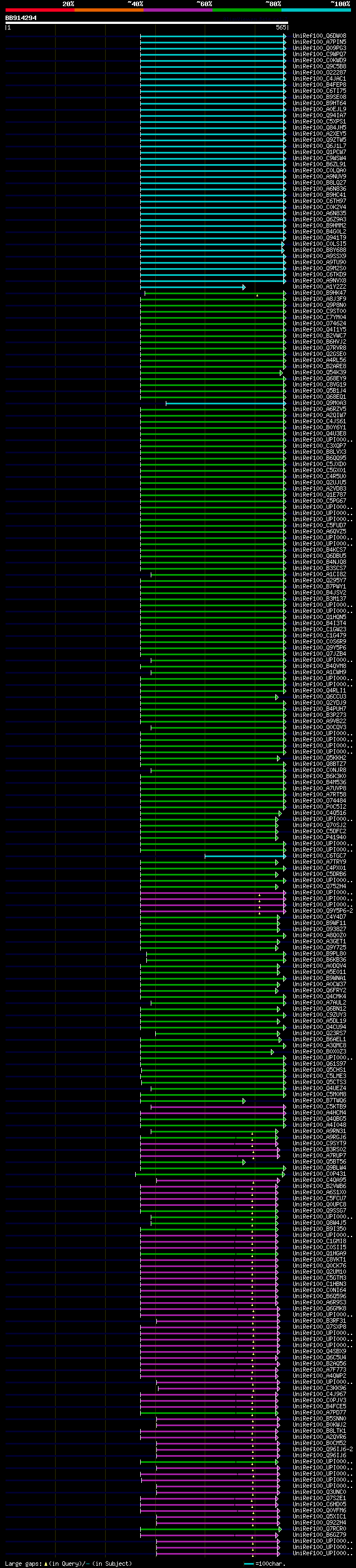Click the hit label UniRef100_O74624

tap(319, 324)
